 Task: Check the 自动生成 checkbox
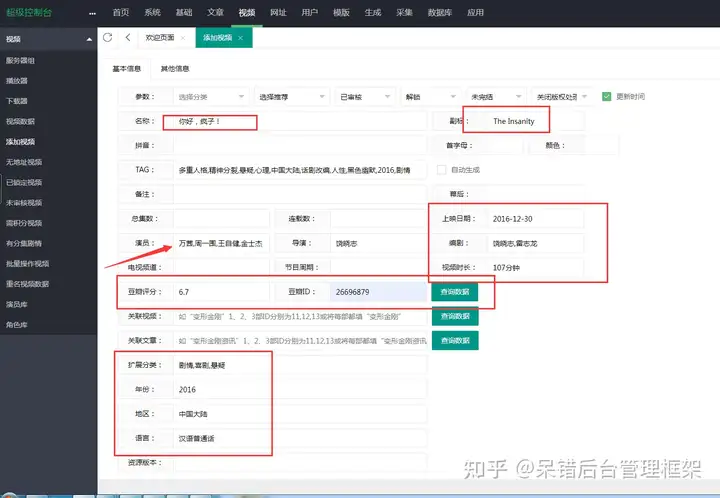click(441, 170)
